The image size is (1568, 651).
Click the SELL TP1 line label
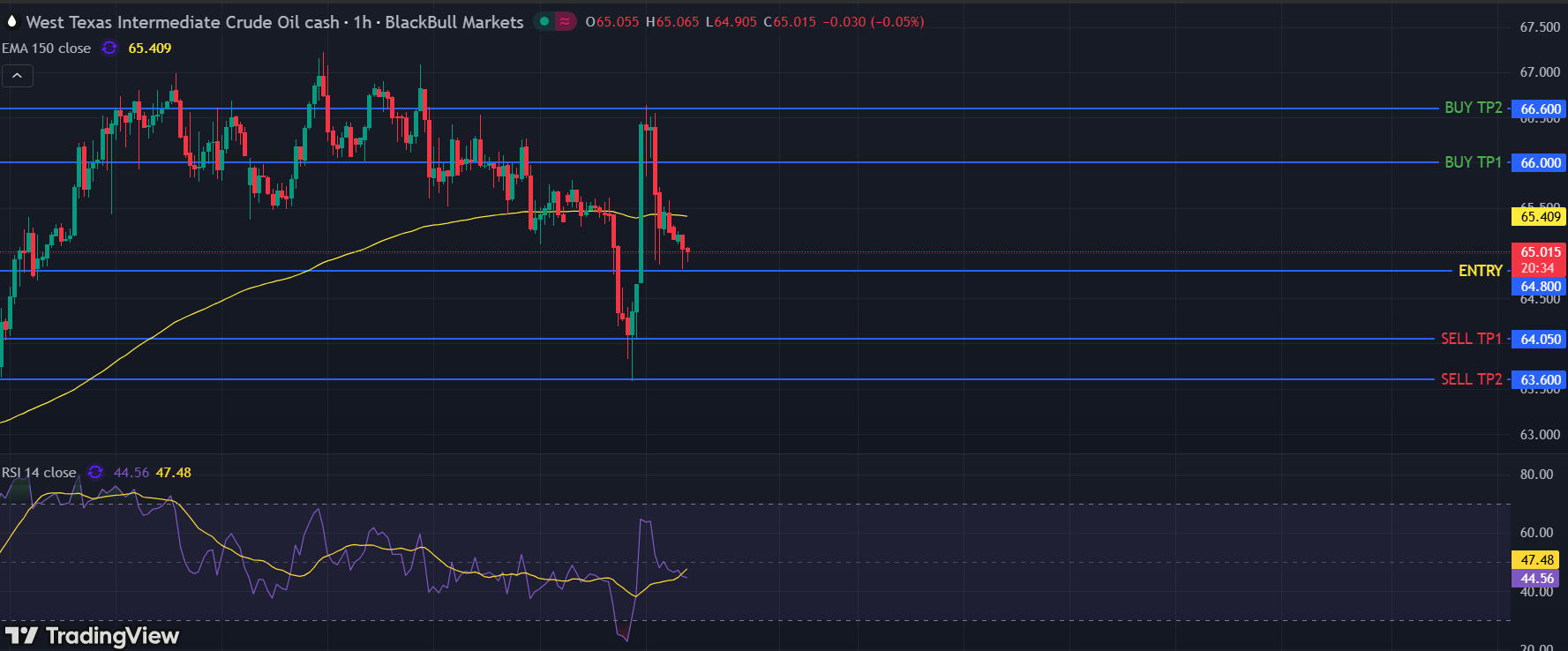(x=1471, y=339)
